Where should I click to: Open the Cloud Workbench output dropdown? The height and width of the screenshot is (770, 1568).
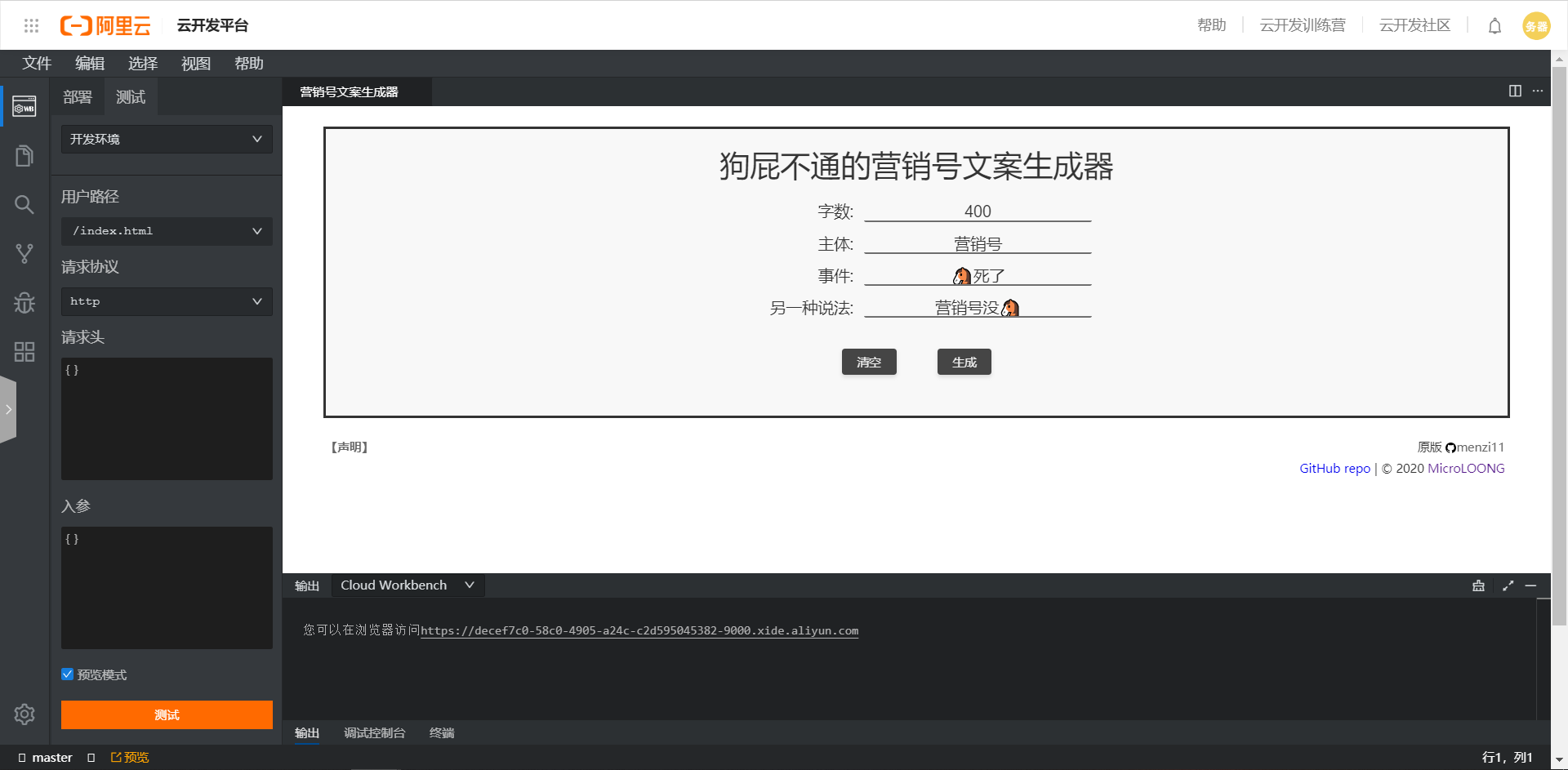[407, 585]
